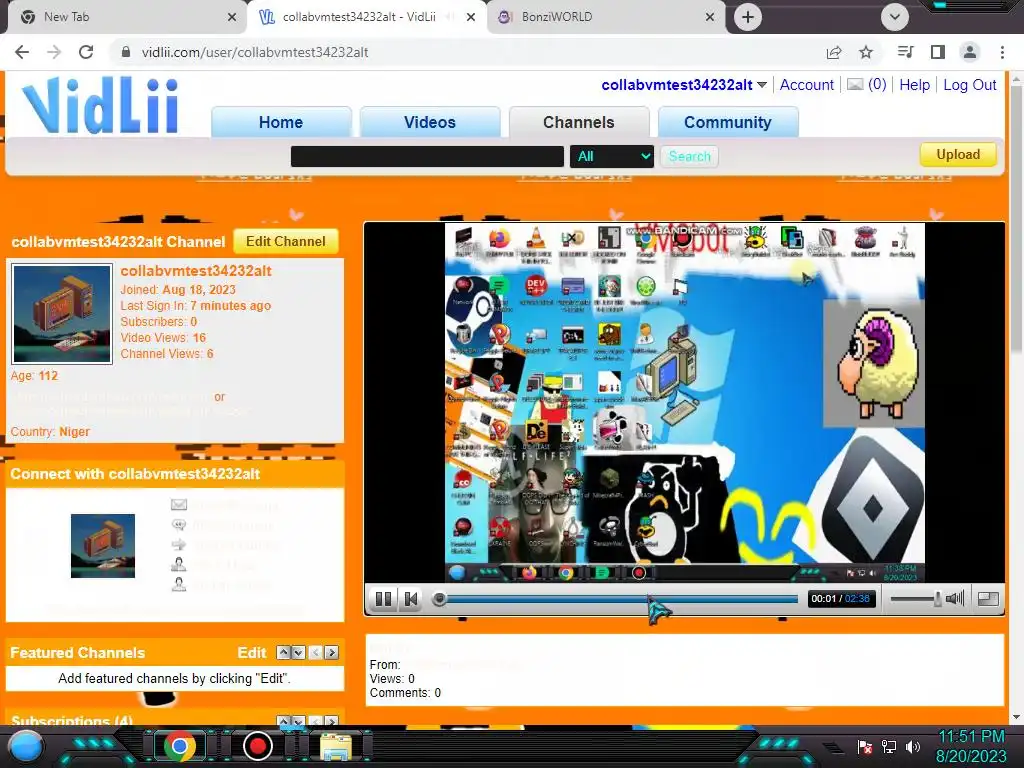Go back in browser history
The height and width of the screenshot is (768, 1024).
coord(22,52)
